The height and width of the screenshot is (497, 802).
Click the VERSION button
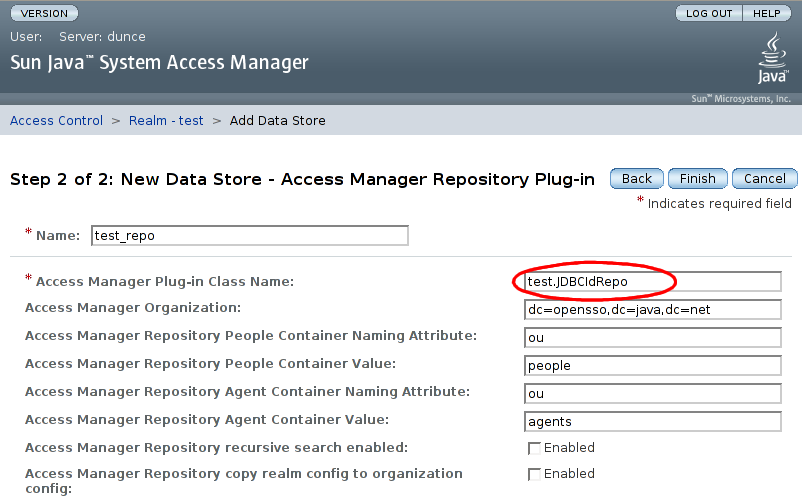(44, 13)
